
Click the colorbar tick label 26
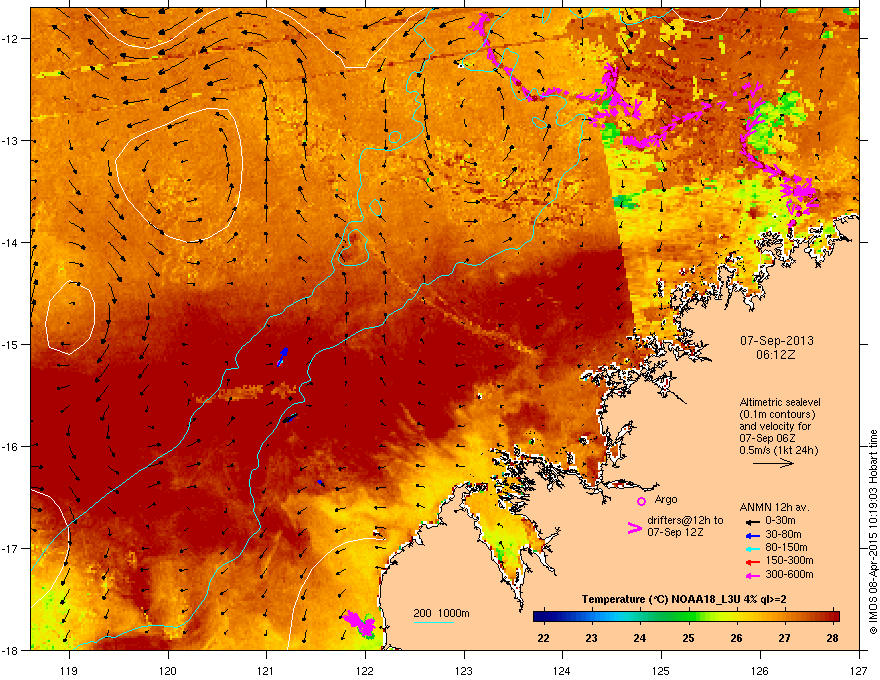click(x=736, y=638)
